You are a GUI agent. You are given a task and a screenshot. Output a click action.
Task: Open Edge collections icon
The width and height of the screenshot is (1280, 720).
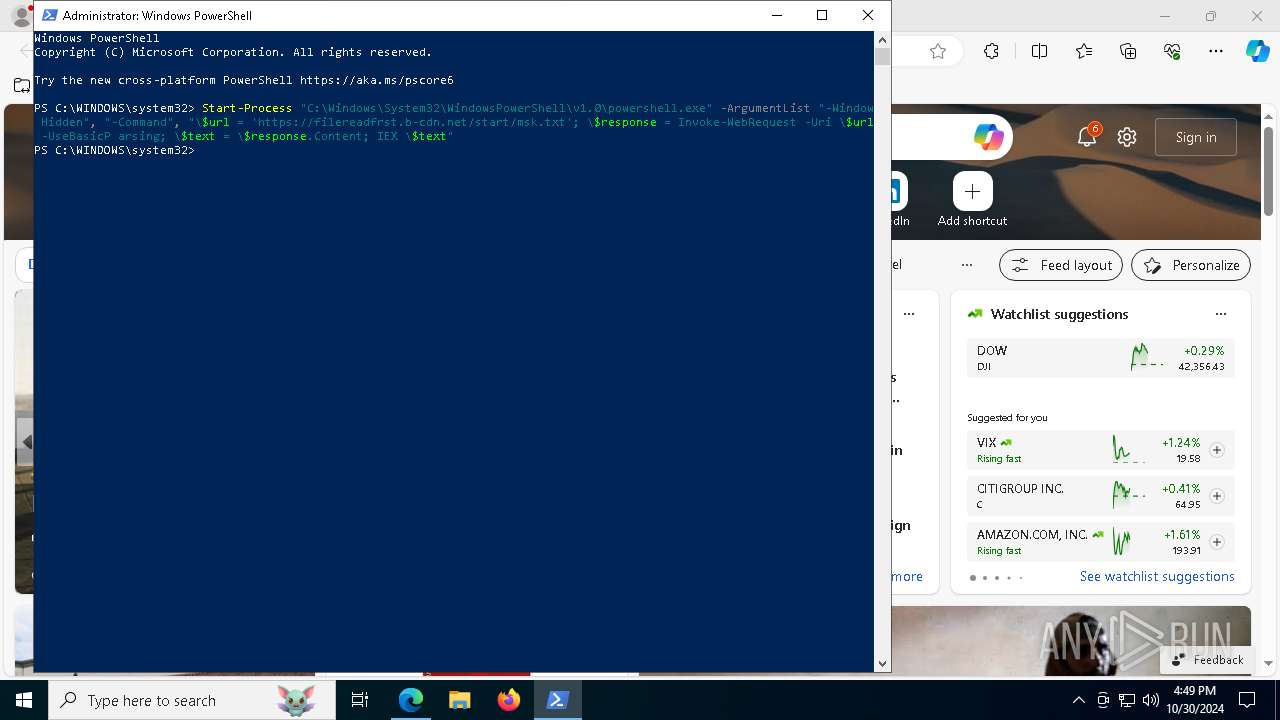coord(1128,51)
